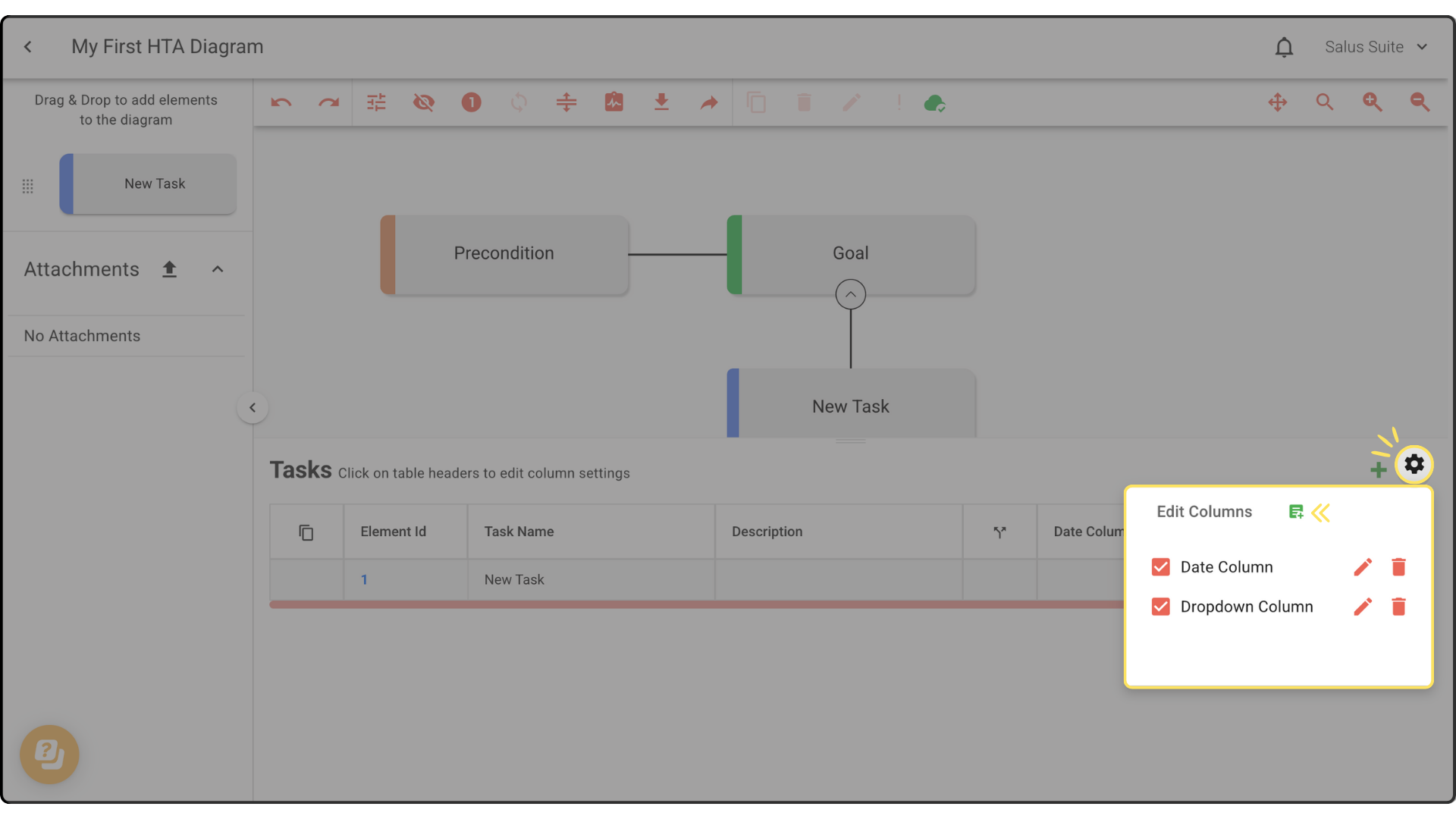This screenshot has height=819, width=1456.
Task: Click the download diagram icon
Action: point(661,102)
